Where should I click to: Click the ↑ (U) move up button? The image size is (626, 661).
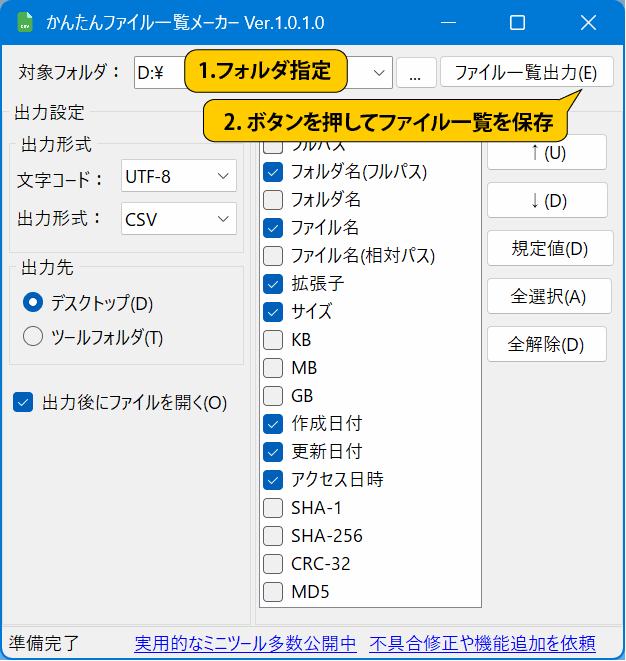(547, 153)
